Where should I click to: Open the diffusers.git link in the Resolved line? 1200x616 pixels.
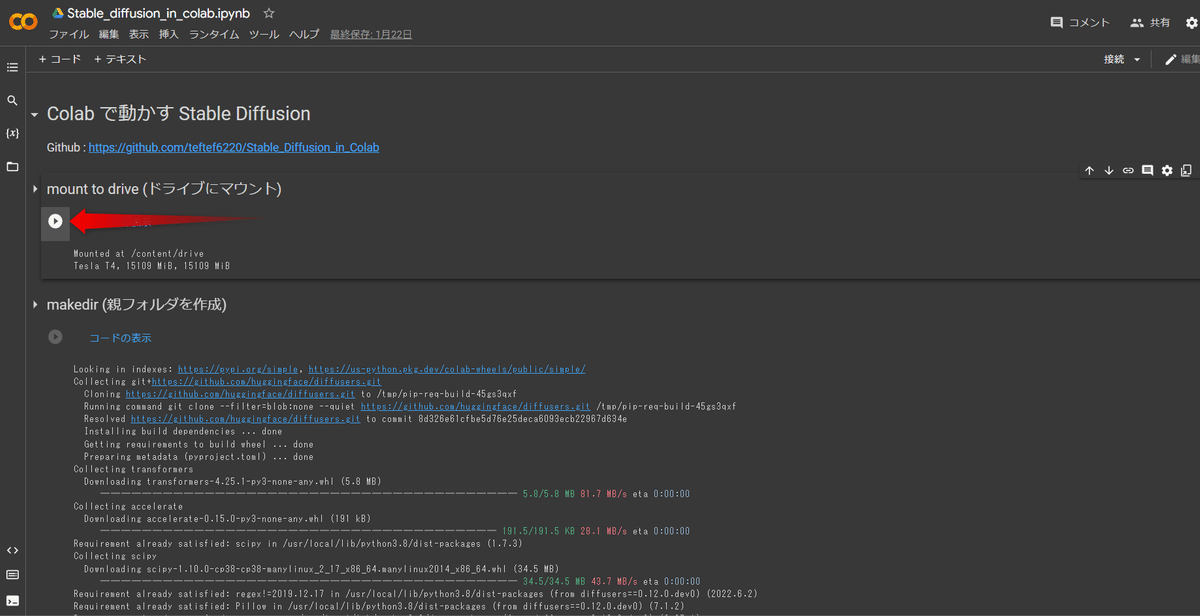[x=246, y=419]
